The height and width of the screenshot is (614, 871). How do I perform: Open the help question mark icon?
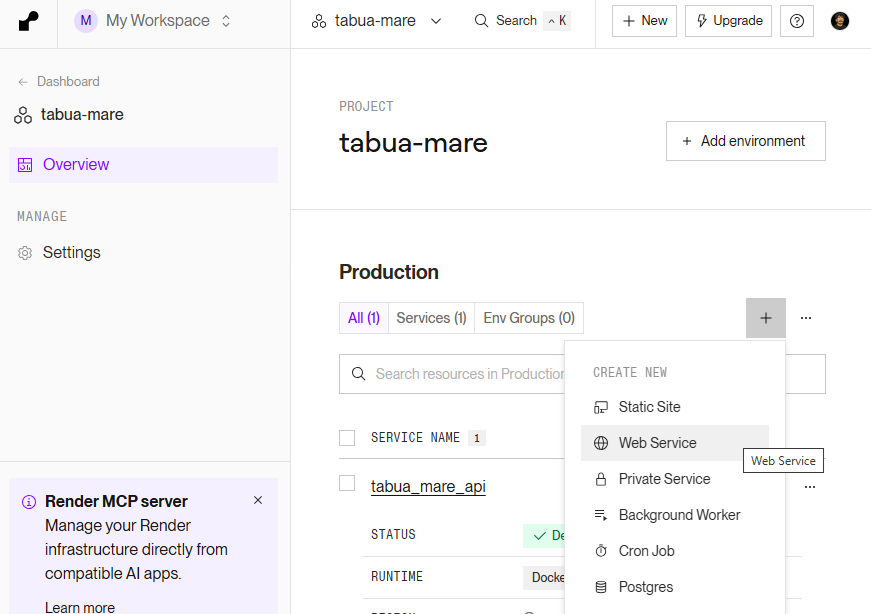coord(796,21)
